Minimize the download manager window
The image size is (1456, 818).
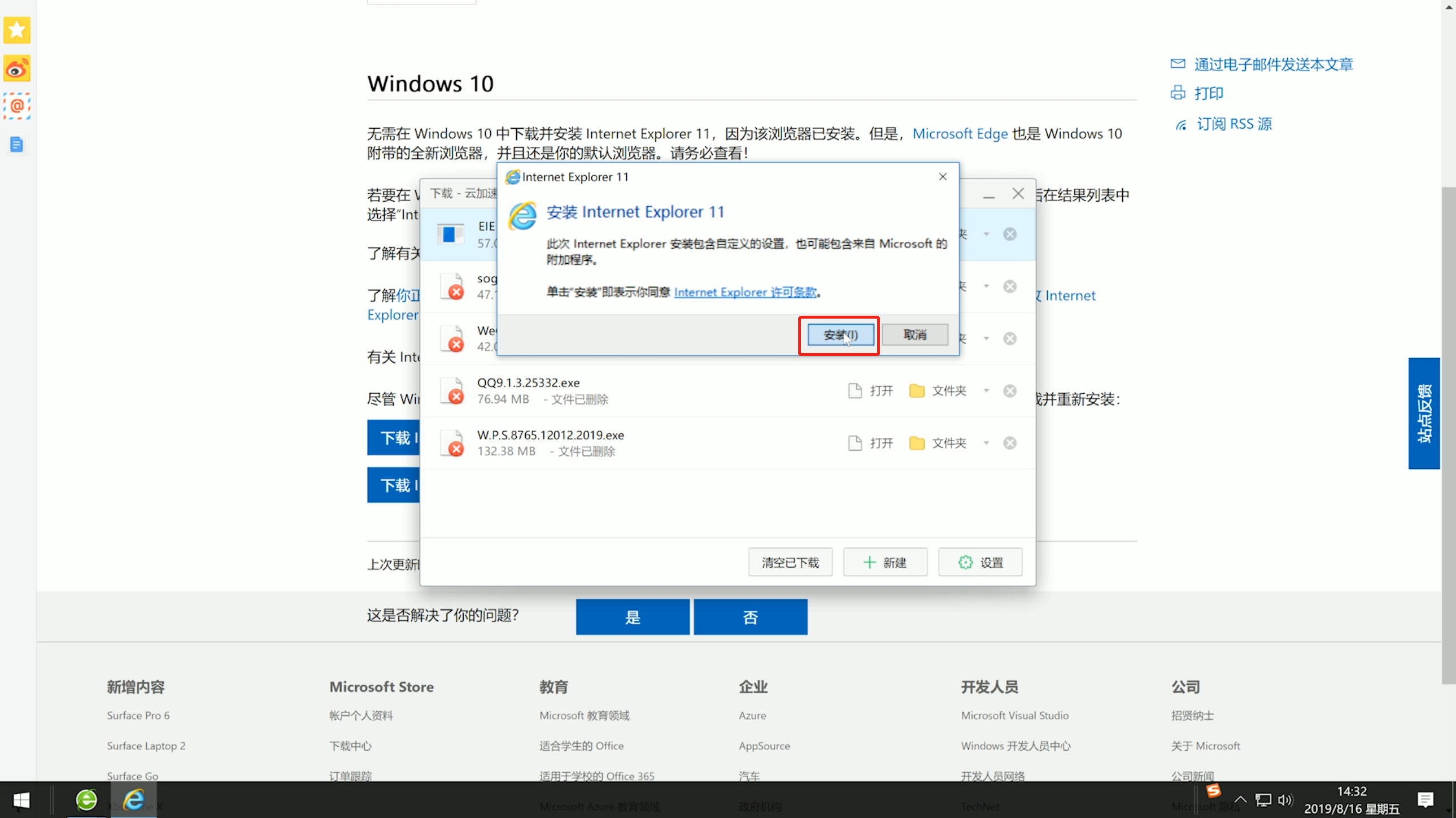click(988, 195)
